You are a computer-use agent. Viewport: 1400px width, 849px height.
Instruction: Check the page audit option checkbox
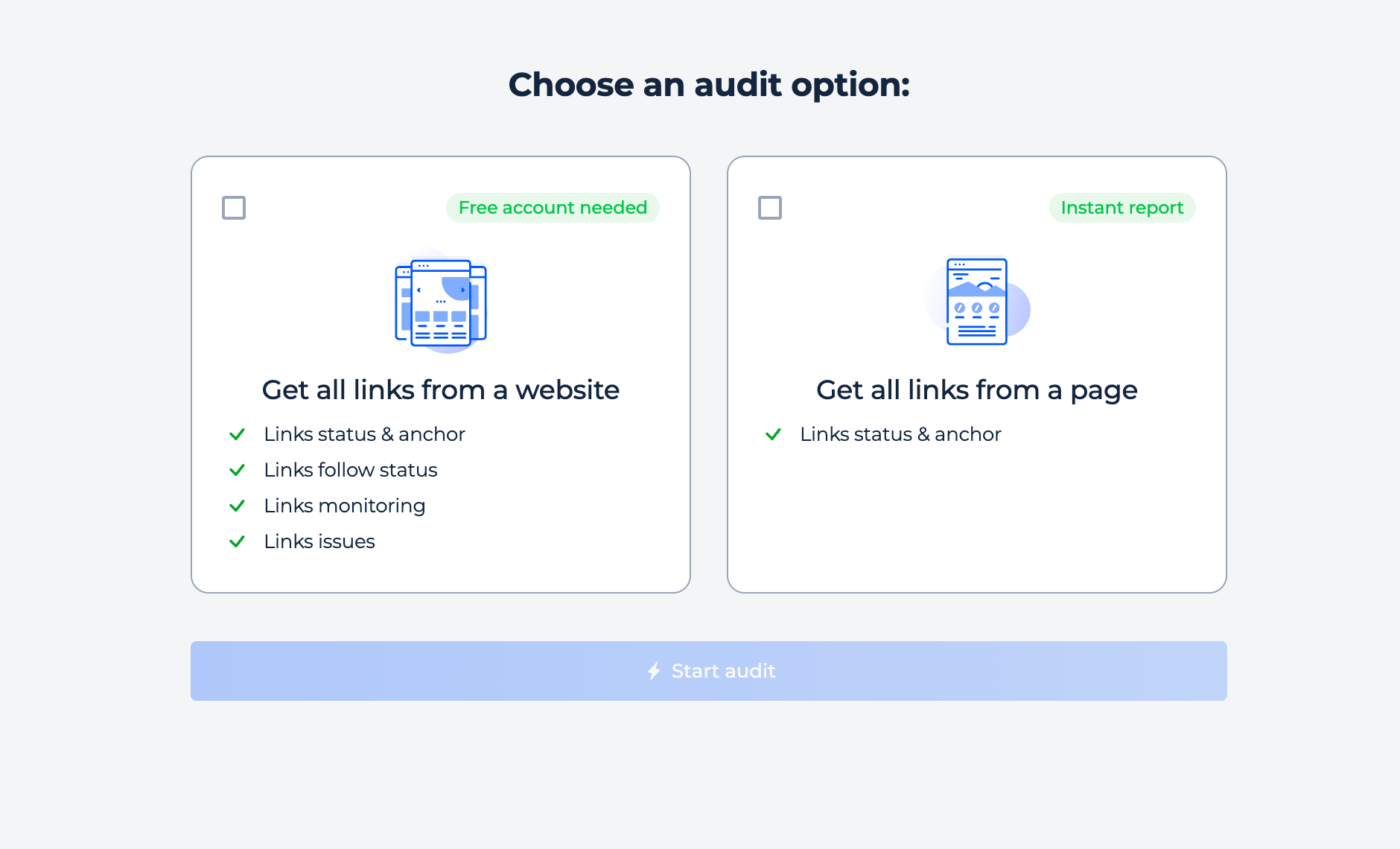(x=770, y=208)
